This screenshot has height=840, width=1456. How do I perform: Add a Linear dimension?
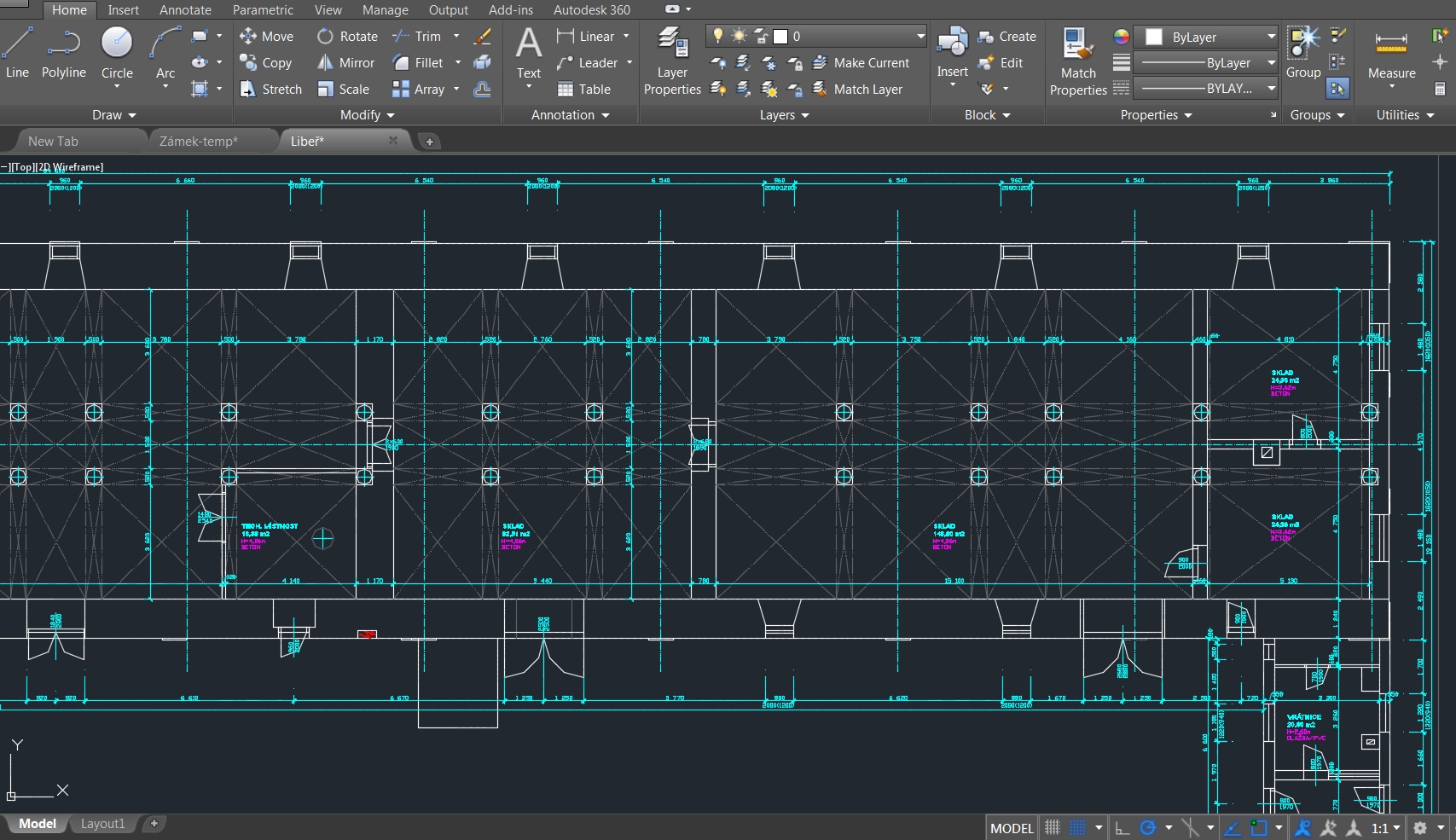[585, 36]
